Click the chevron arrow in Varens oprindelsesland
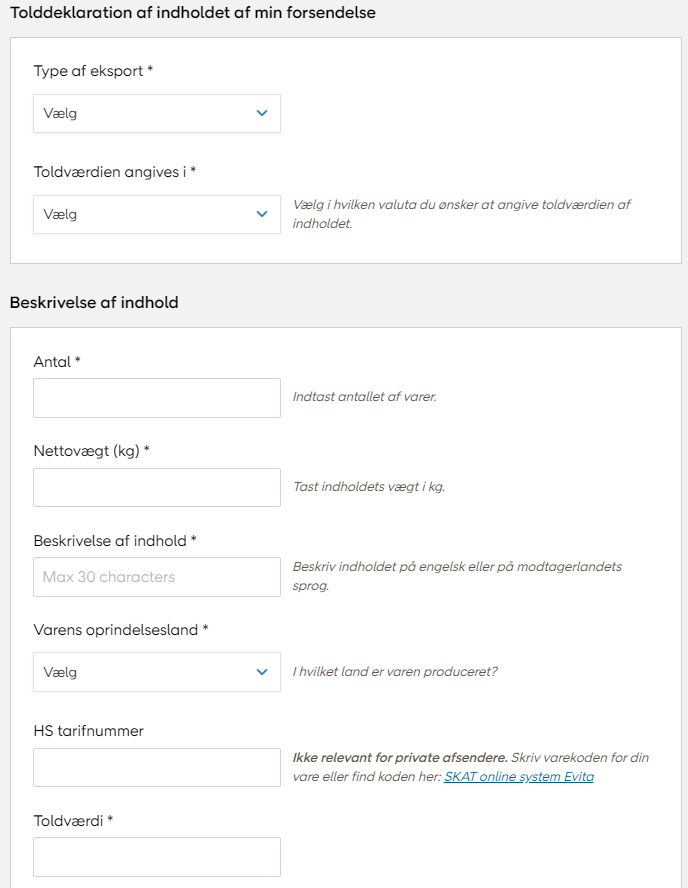The image size is (688, 888). tap(262, 672)
